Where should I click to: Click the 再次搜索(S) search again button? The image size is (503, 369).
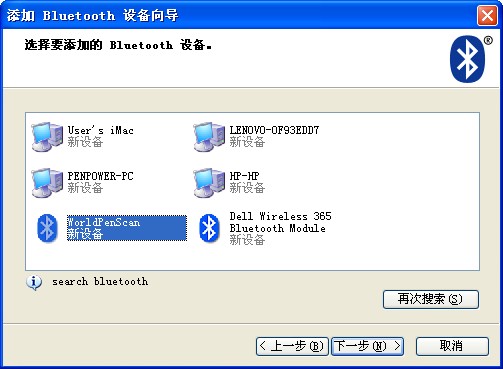pyautogui.click(x=431, y=299)
